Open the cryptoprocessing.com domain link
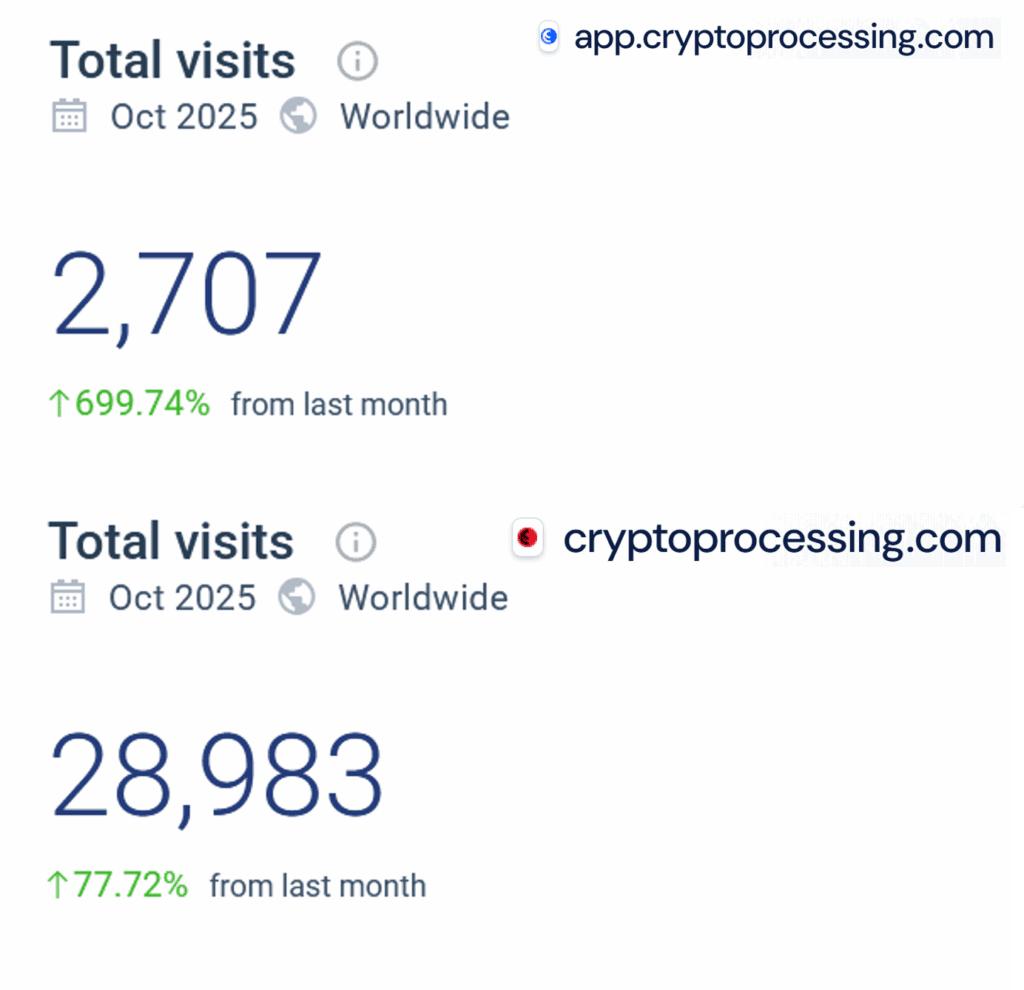The height and width of the screenshot is (990, 1024). [x=781, y=538]
